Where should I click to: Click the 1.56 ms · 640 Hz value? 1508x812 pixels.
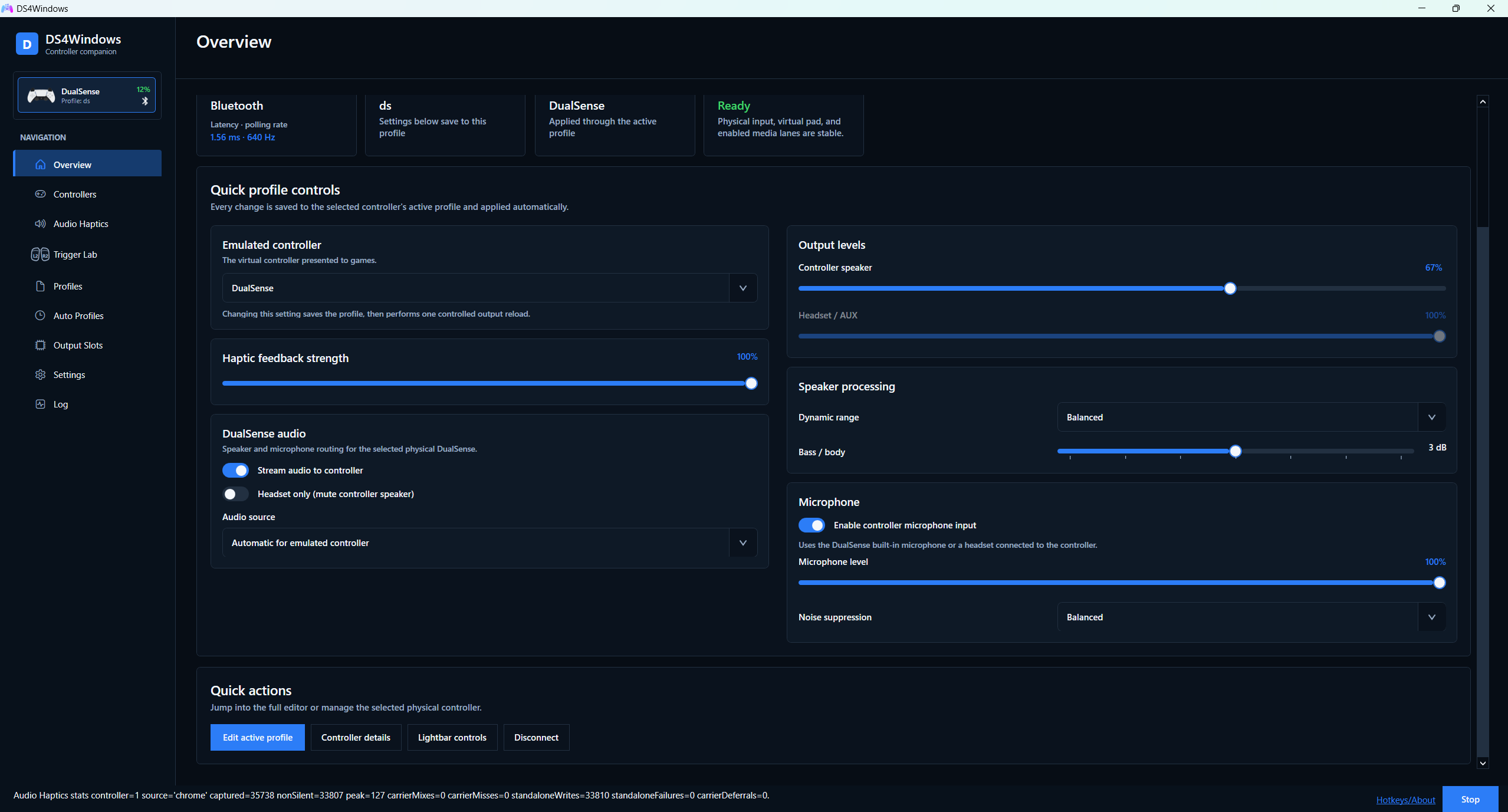(x=242, y=137)
